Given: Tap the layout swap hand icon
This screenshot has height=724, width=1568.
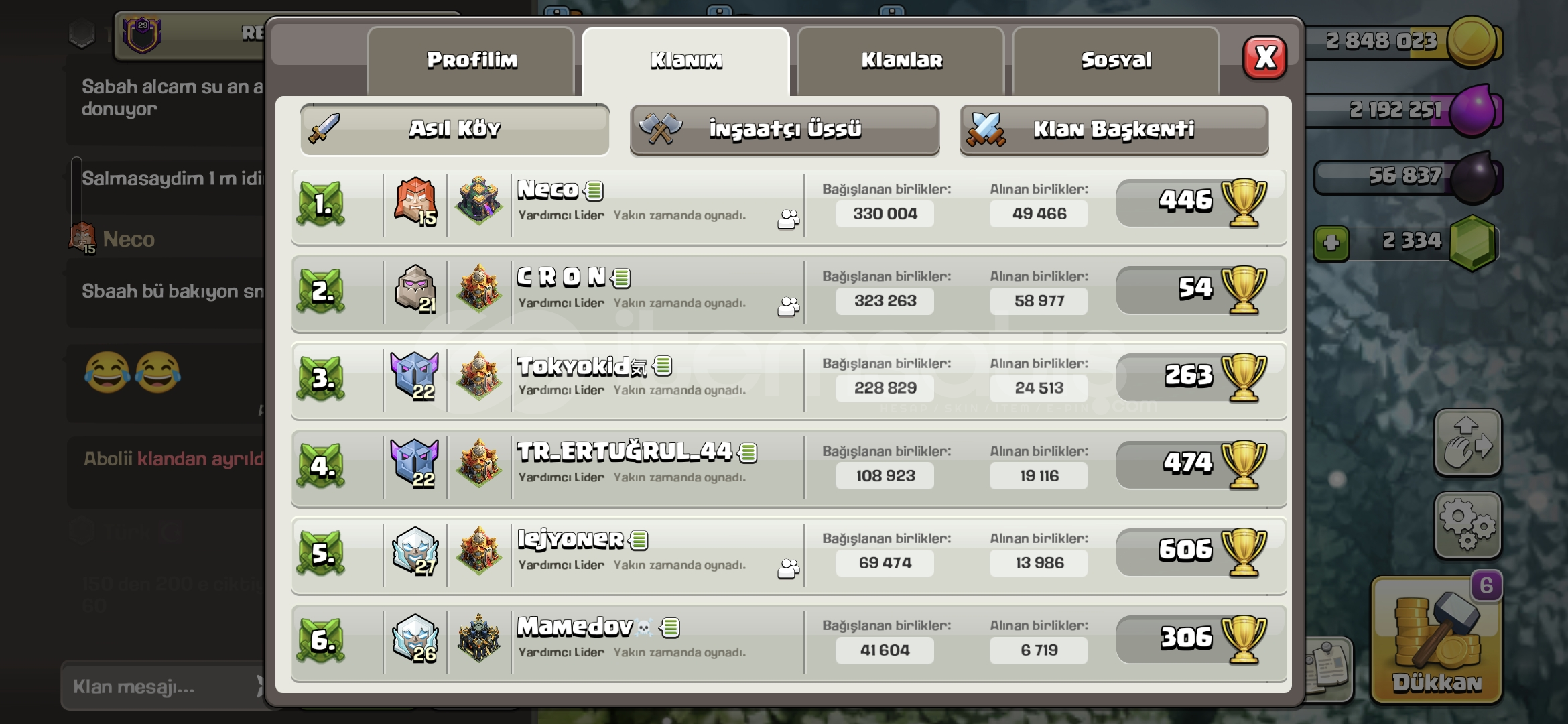Looking at the screenshot, I should pyautogui.click(x=1467, y=442).
